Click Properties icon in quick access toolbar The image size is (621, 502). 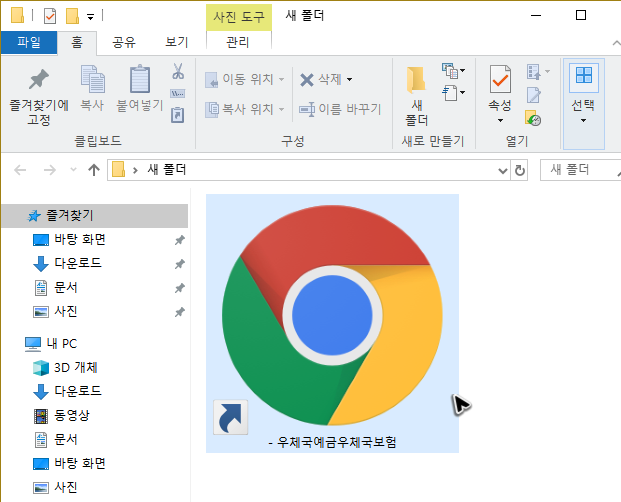50,16
